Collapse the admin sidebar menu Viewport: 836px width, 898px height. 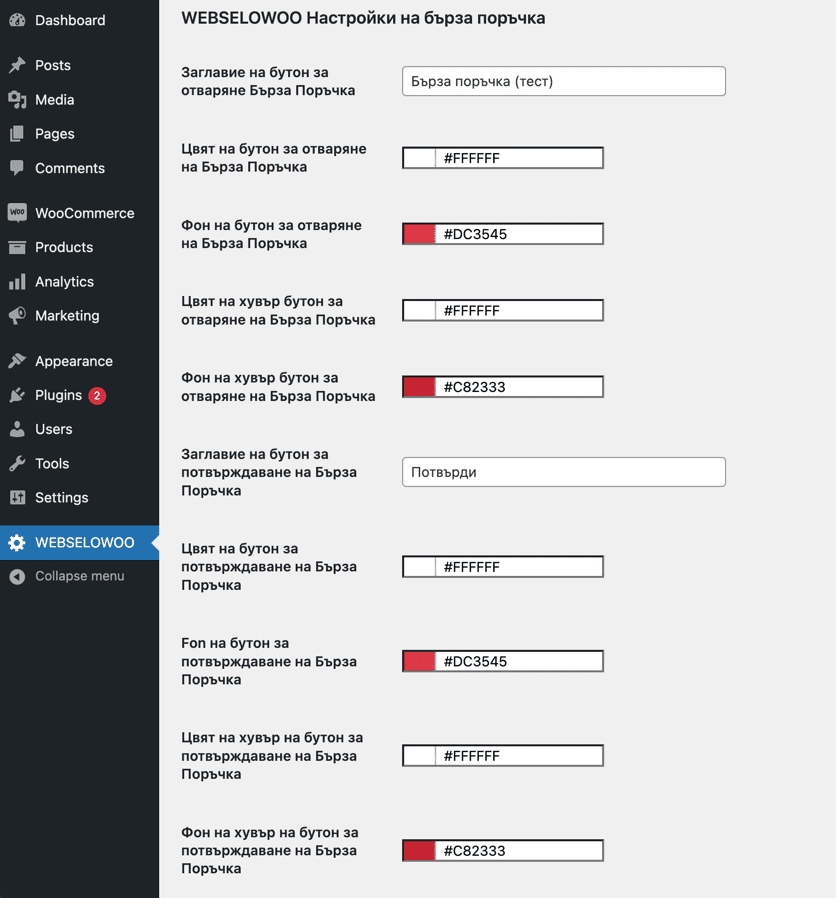click(68, 576)
